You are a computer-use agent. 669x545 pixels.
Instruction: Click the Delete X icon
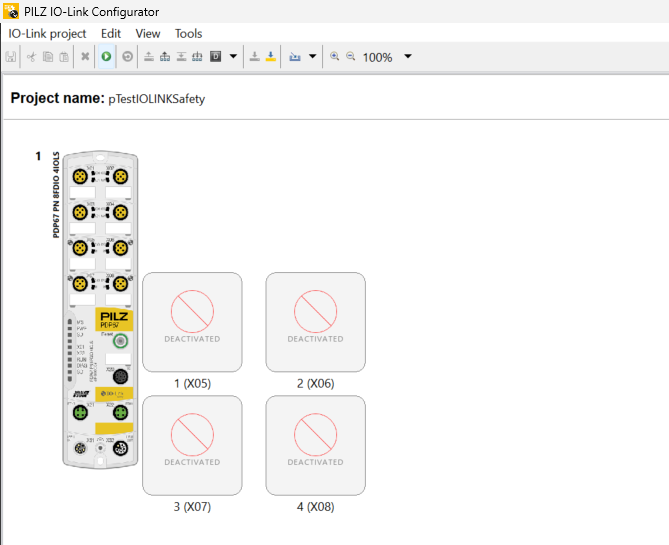tap(85, 56)
